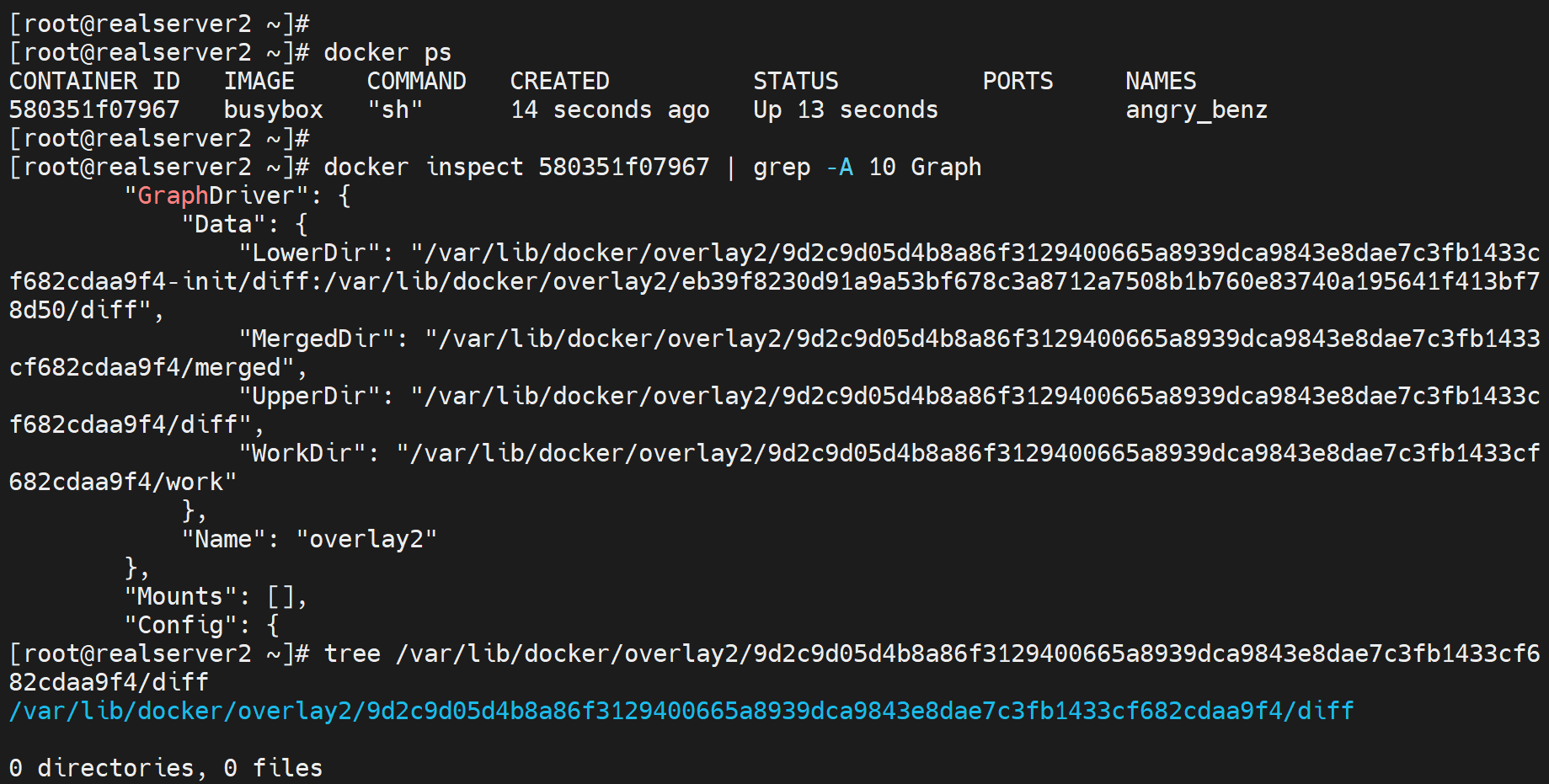Click the CONTAINER ID column header
Viewport: 1549px width, 784px height.
pos(94,82)
